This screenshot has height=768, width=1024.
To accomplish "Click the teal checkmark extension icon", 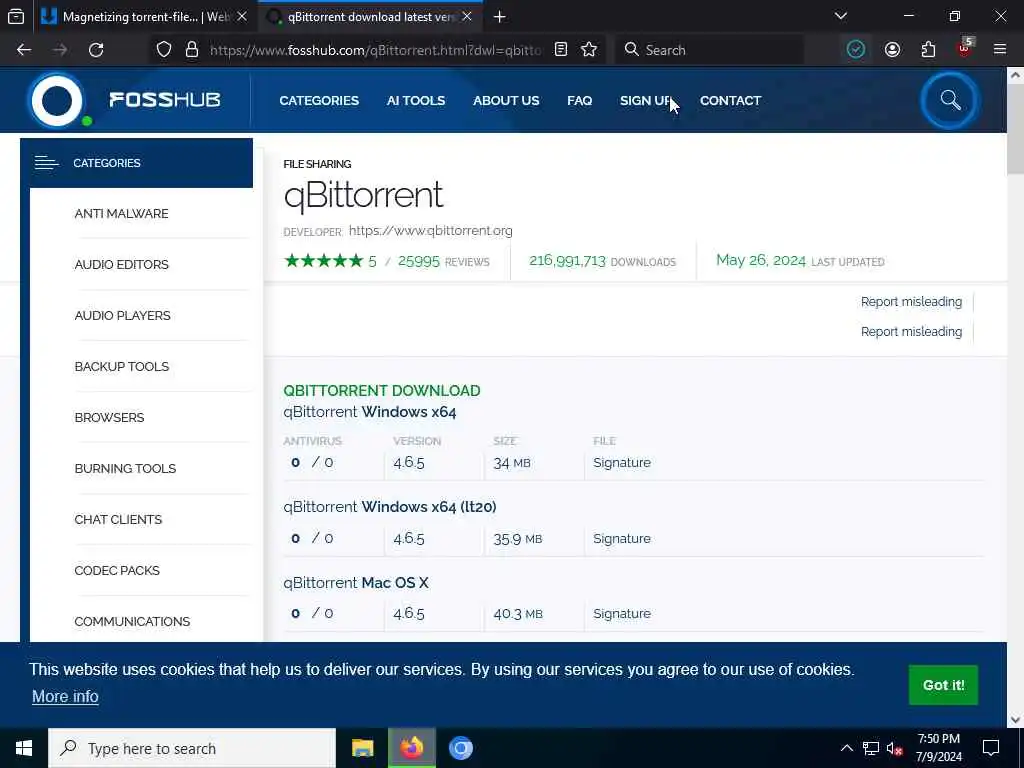I will [x=856, y=50].
